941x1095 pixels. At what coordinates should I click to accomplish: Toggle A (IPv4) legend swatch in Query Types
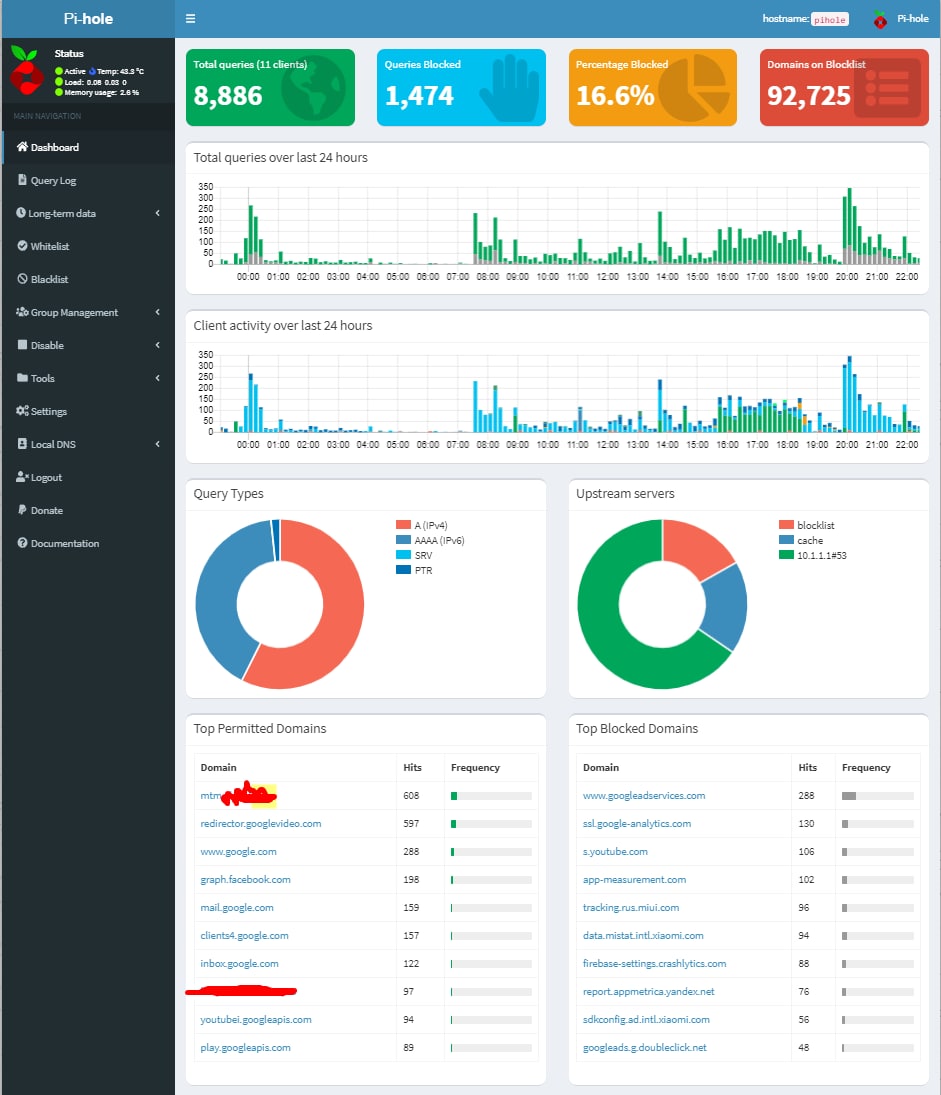(403, 524)
